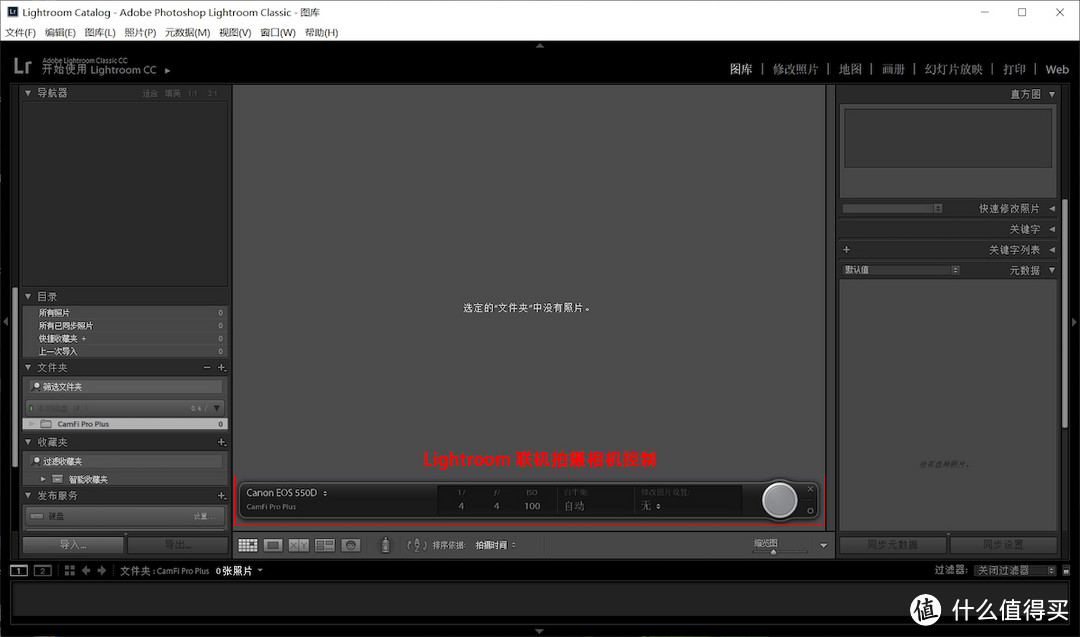Viewport: 1080px width, 637px height.
Task: Switch to the Web module
Action: point(1057,69)
